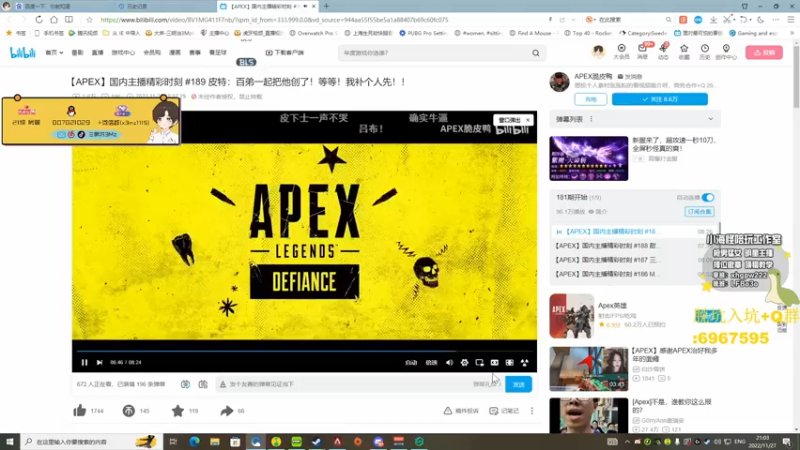
Task: Open the 记笔记 notes feature
Action: [x=504, y=411]
